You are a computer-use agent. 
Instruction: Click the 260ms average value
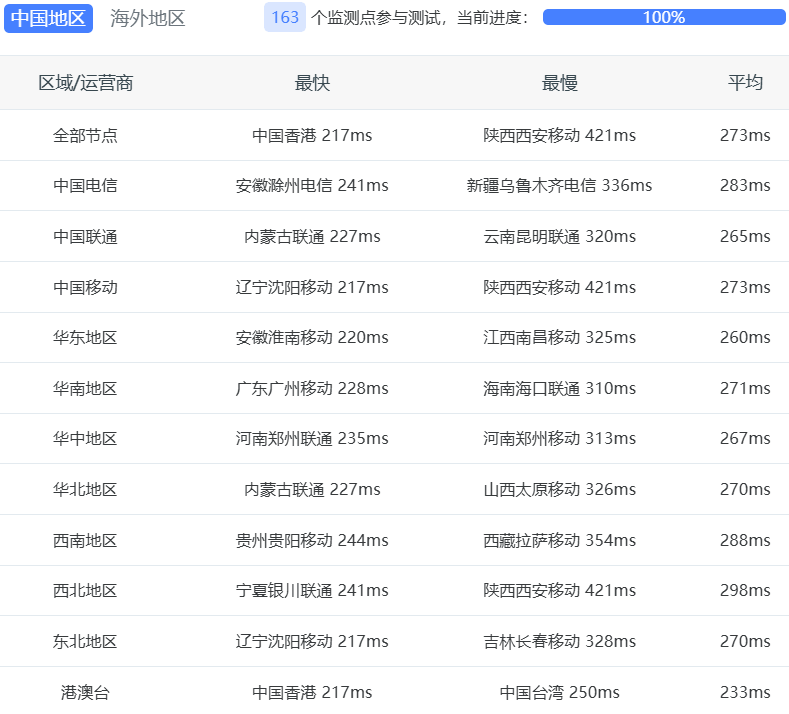(x=745, y=337)
